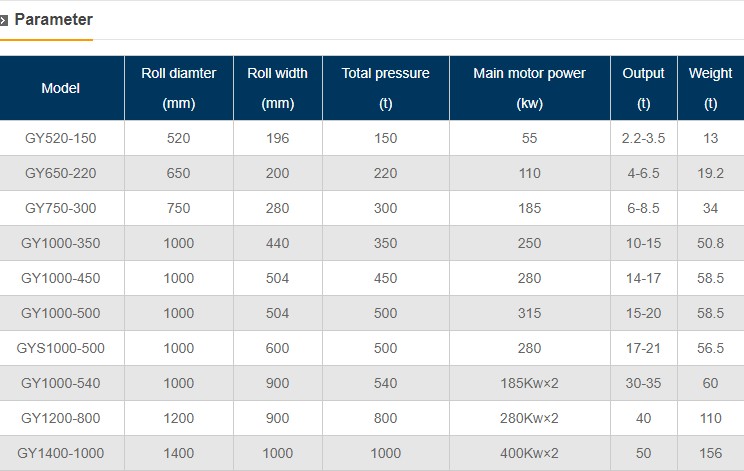Click weight 34 value
The image size is (744, 471).
point(710,208)
